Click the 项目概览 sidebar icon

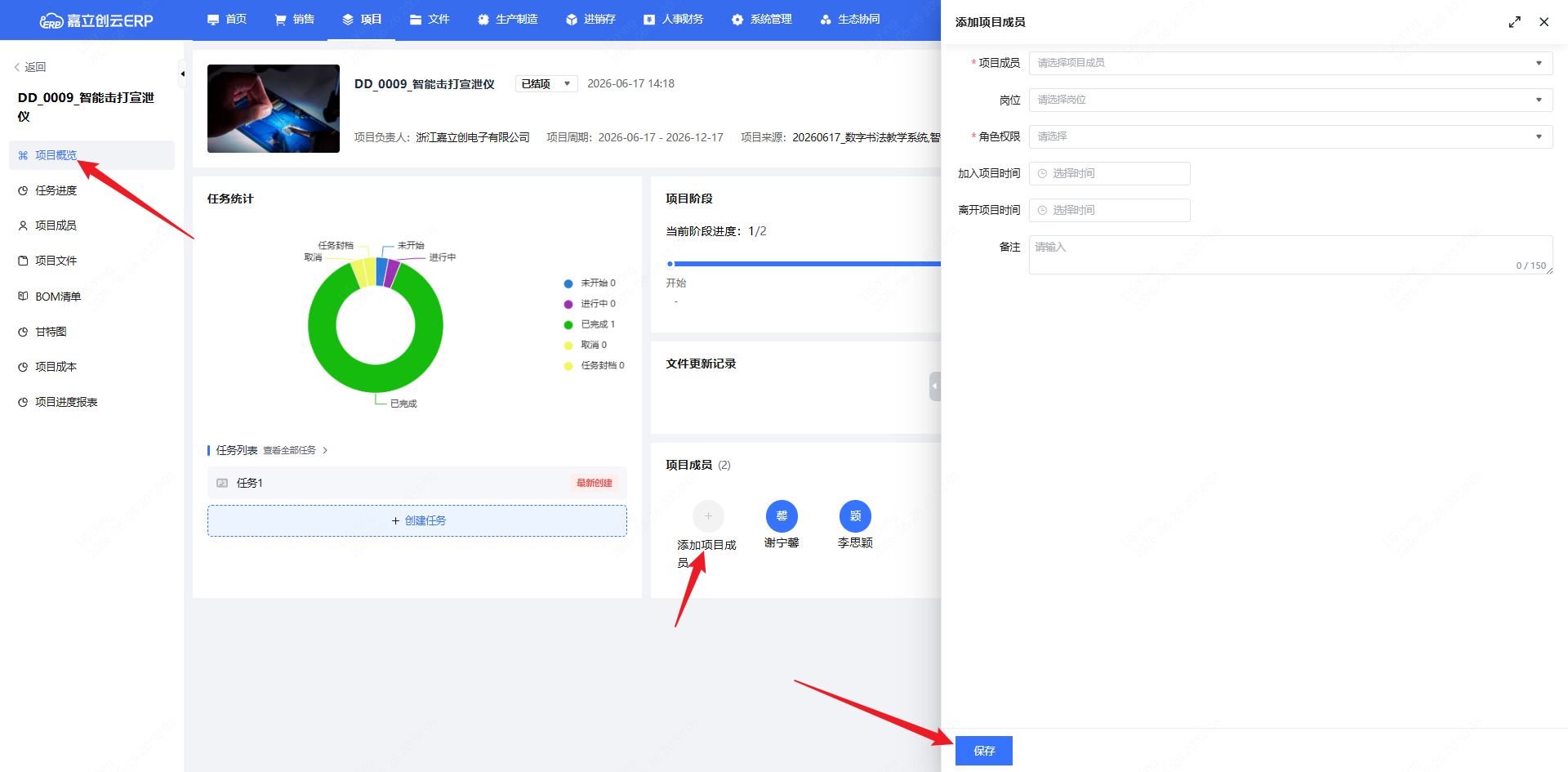click(x=23, y=155)
